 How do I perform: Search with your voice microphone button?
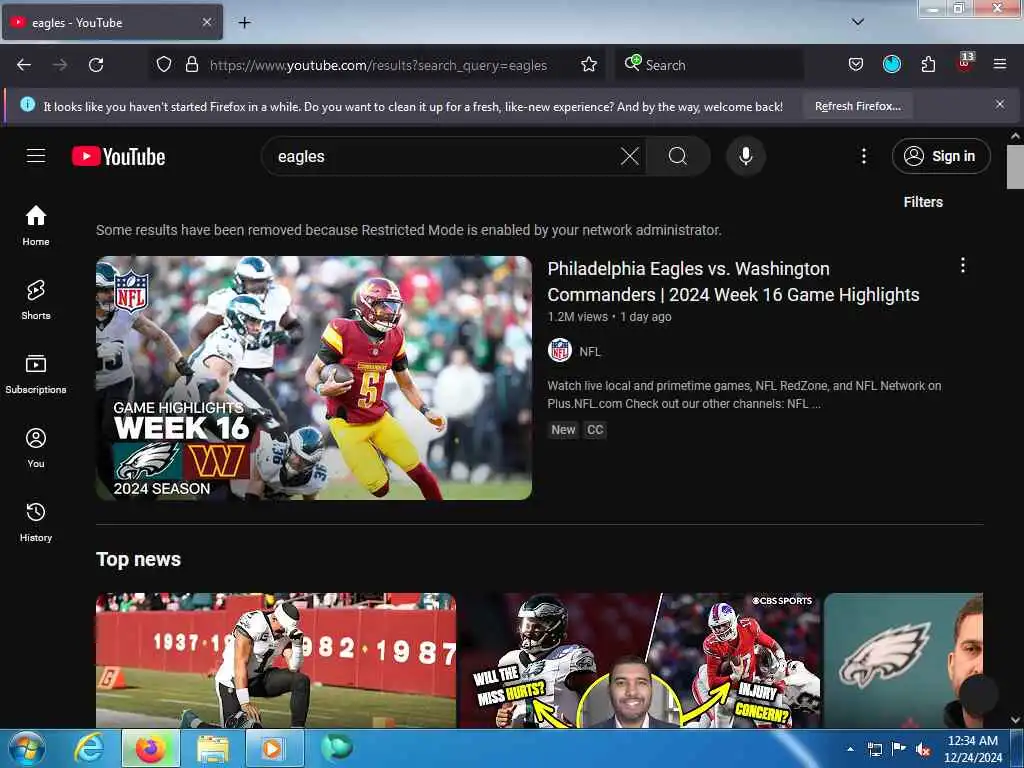746,157
